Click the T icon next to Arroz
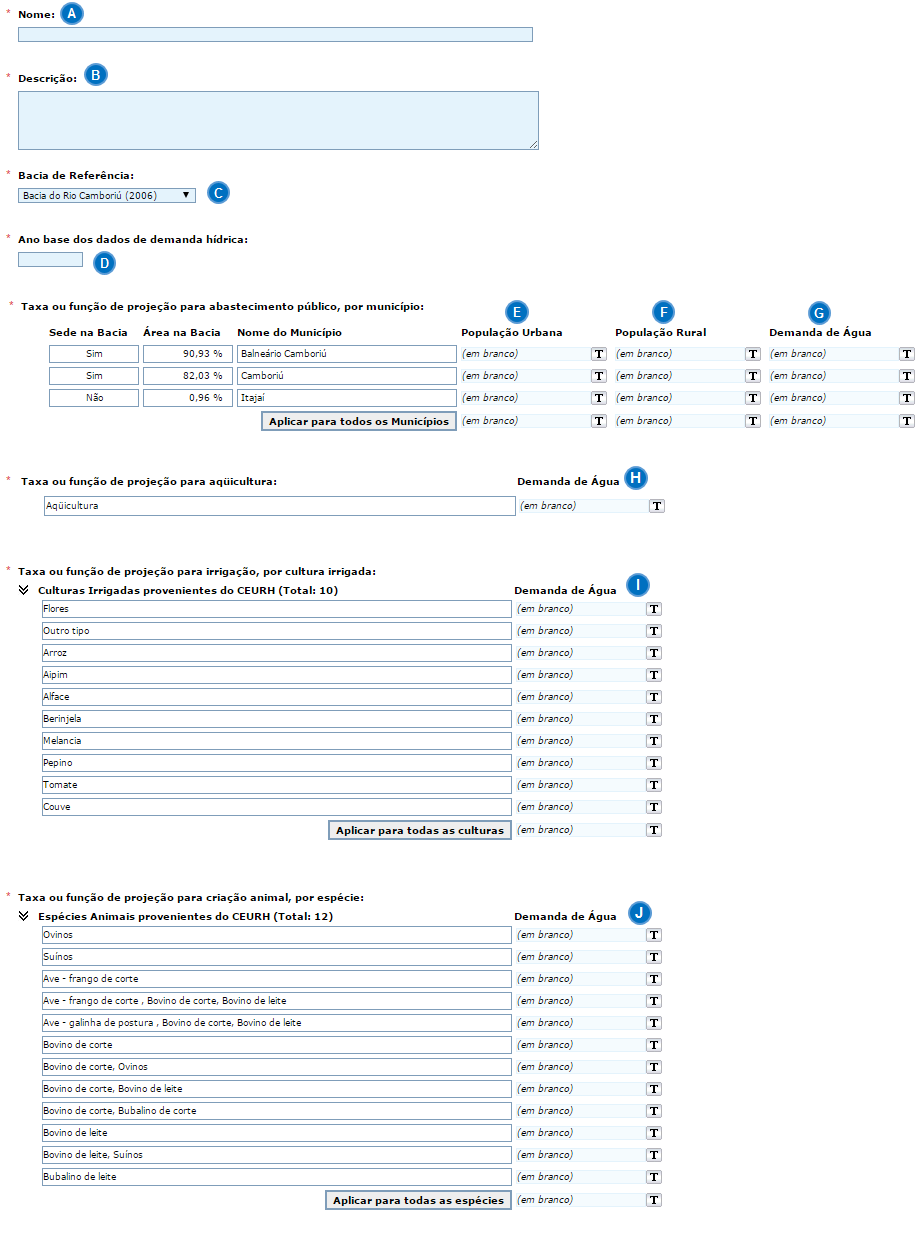This screenshot has width=923, height=1235. (x=654, y=653)
